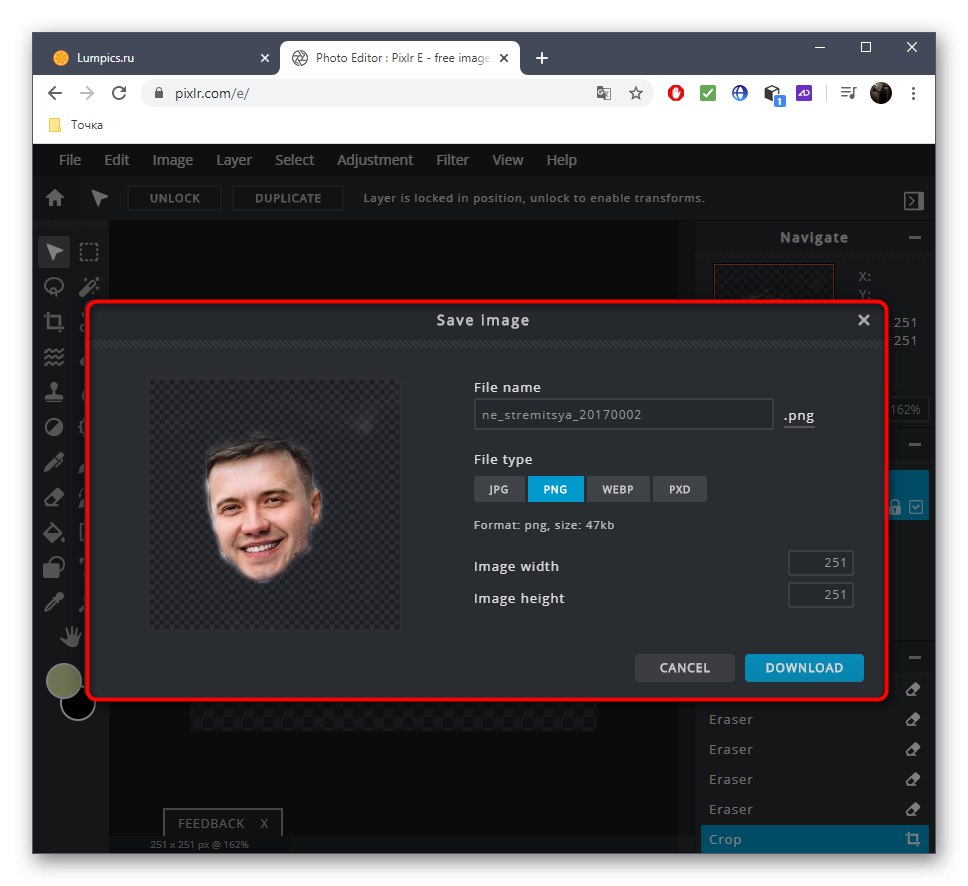Choose the lasso selection tool
Viewport: 968px width, 886px height.
(x=54, y=286)
